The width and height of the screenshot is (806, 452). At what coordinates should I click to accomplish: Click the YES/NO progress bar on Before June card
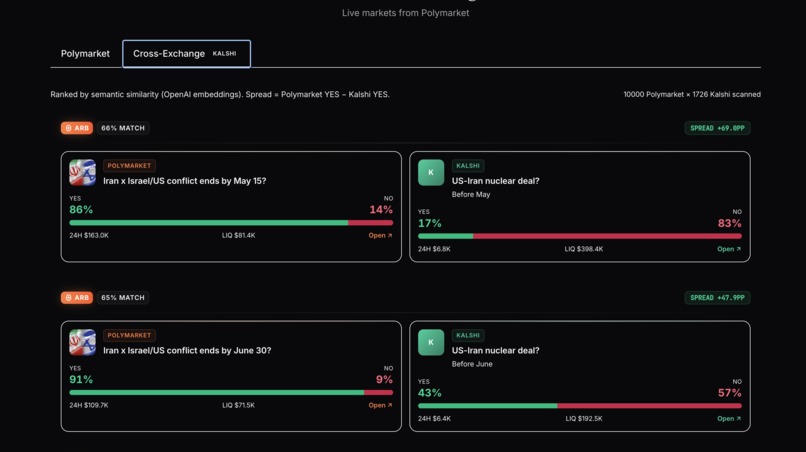pos(580,406)
